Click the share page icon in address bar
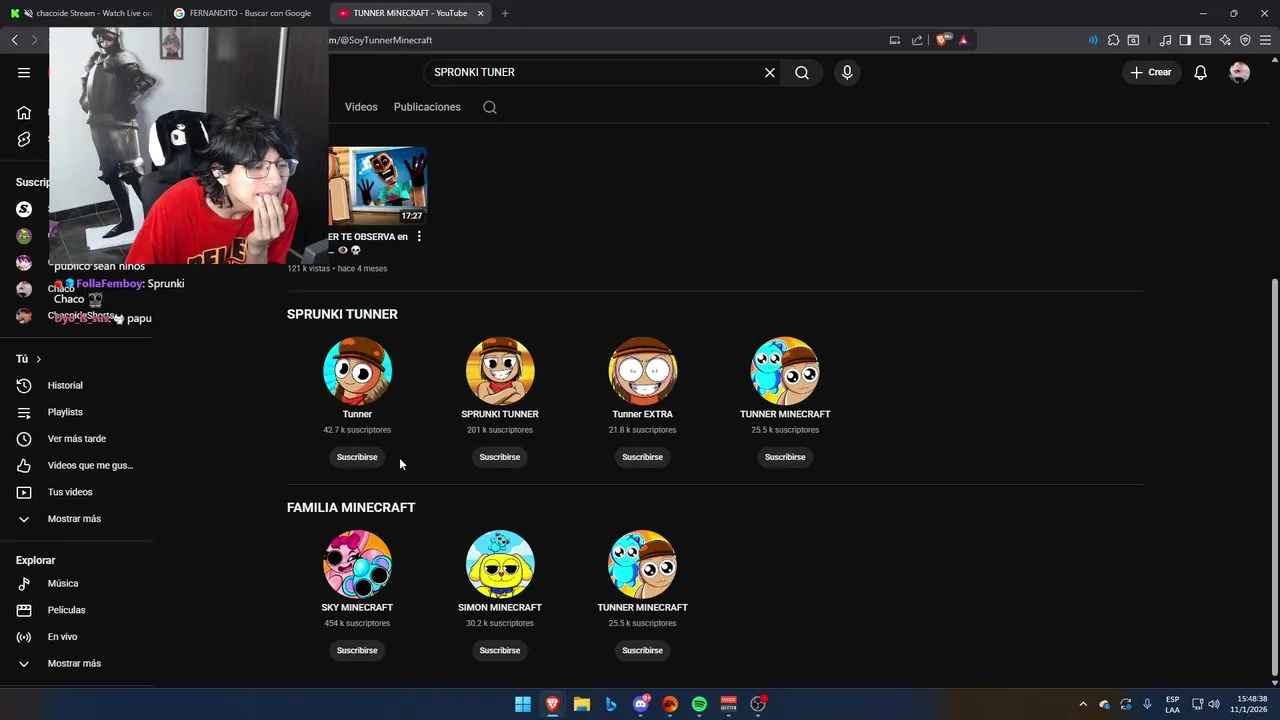The height and width of the screenshot is (720, 1280). point(917,40)
